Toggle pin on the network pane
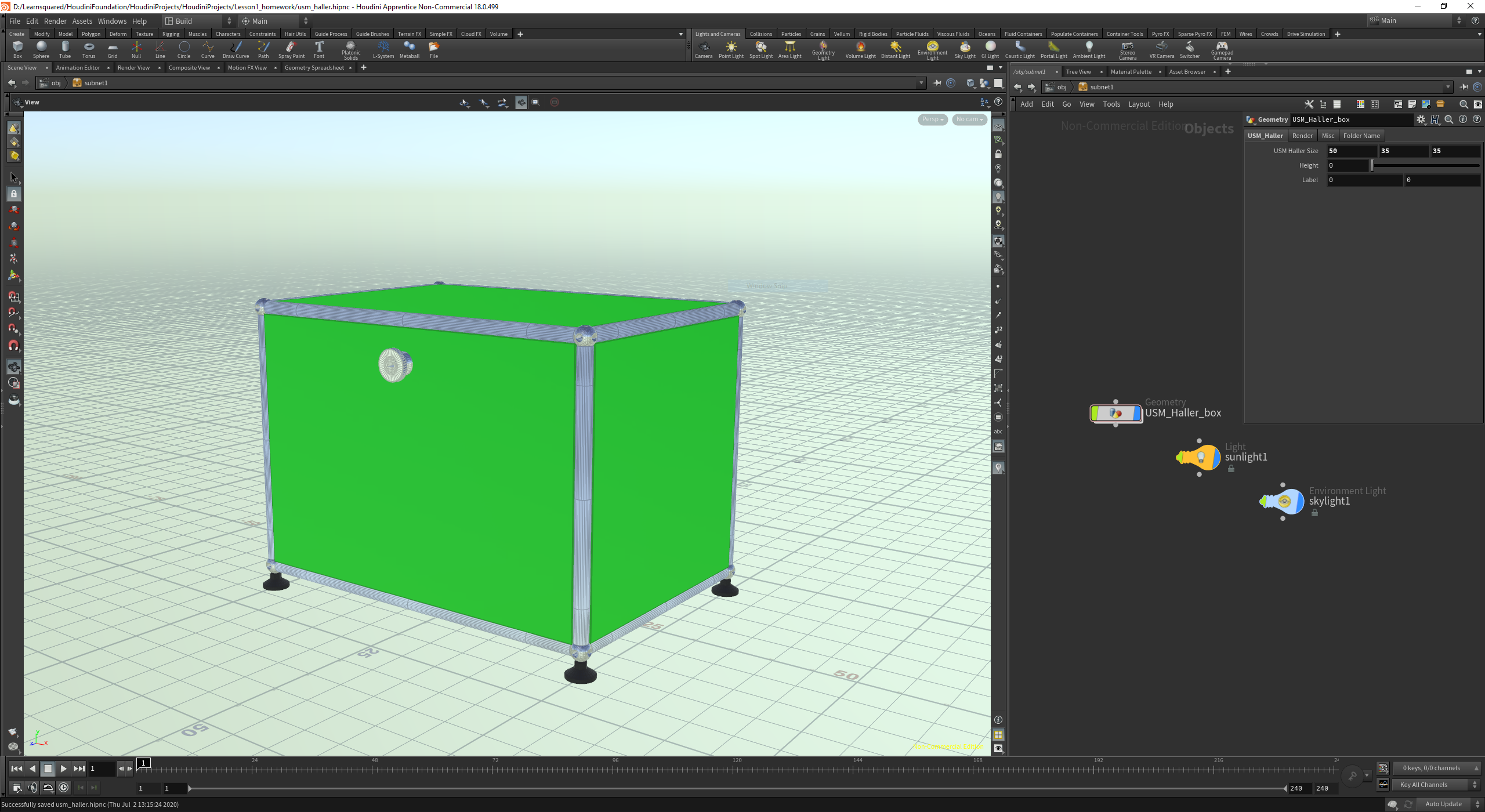Viewport: 1485px width, 812px height. click(x=1464, y=87)
